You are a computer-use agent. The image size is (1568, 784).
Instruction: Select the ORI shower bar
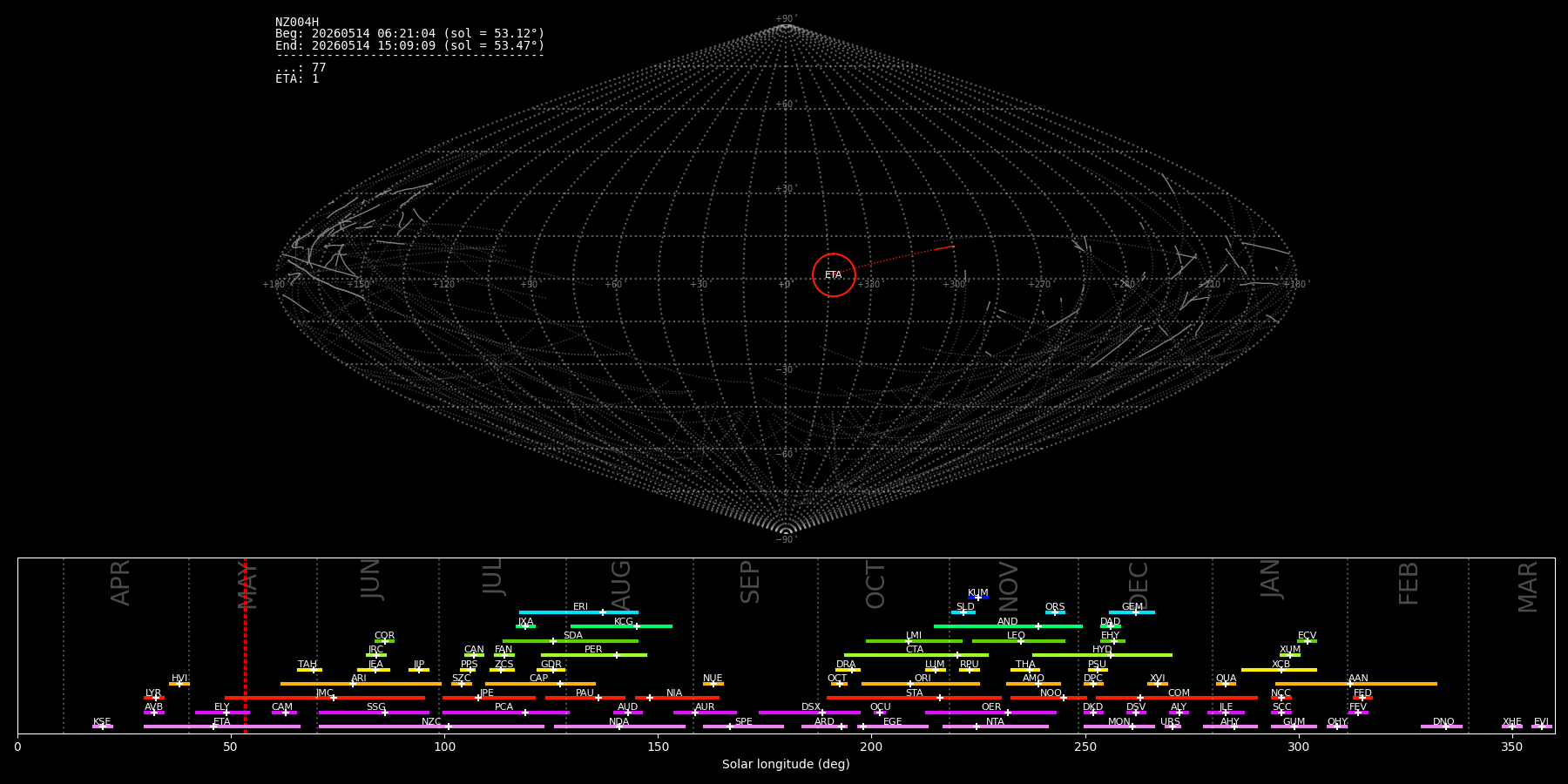pos(921,684)
